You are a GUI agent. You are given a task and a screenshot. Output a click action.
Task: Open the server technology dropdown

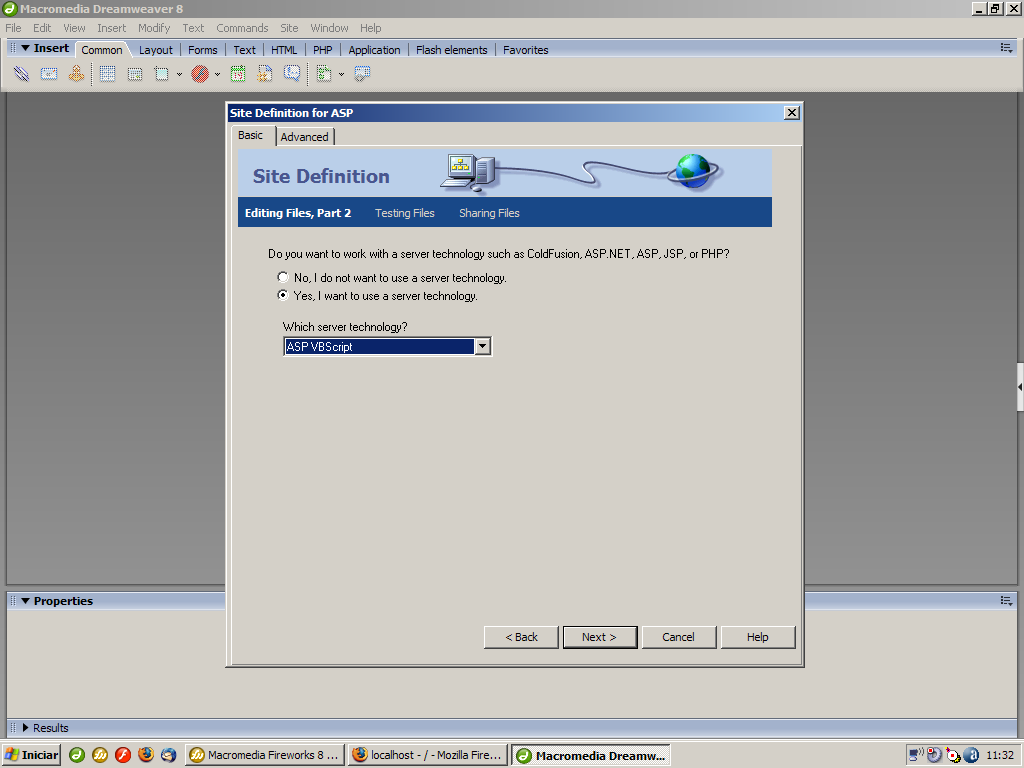483,346
